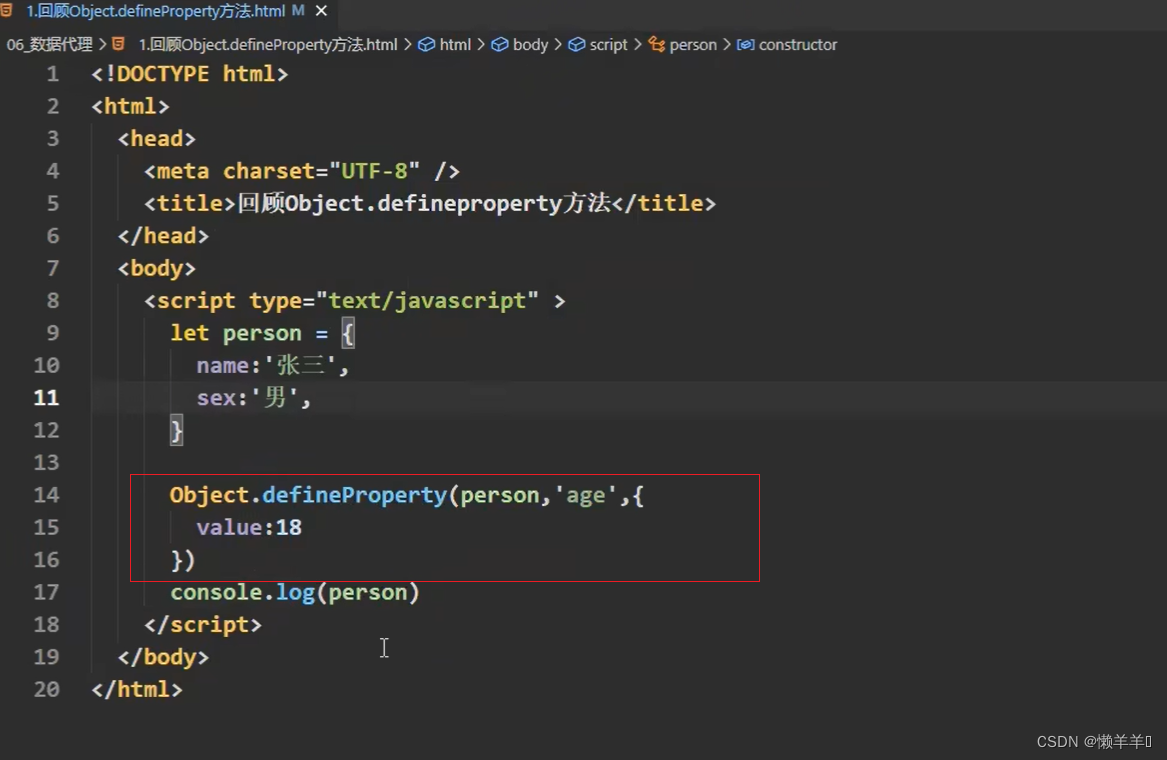Select the body breadcrumb symbol
1167x760 pixels.
click(530, 45)
